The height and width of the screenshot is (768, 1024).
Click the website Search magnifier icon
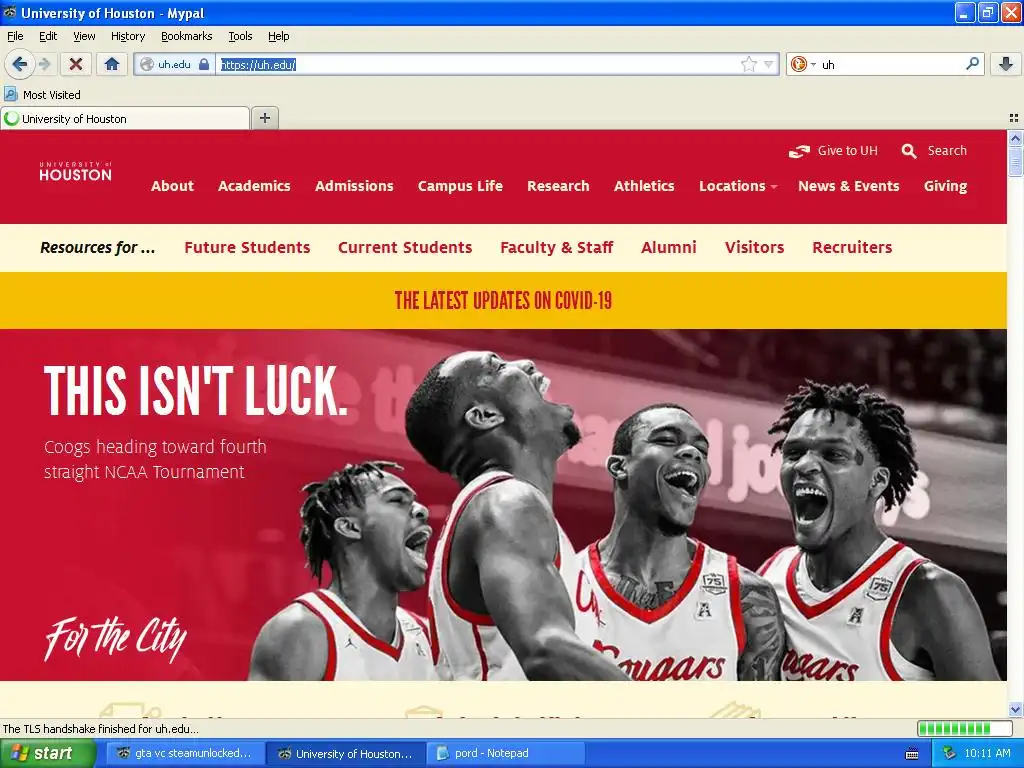(908, 152)
